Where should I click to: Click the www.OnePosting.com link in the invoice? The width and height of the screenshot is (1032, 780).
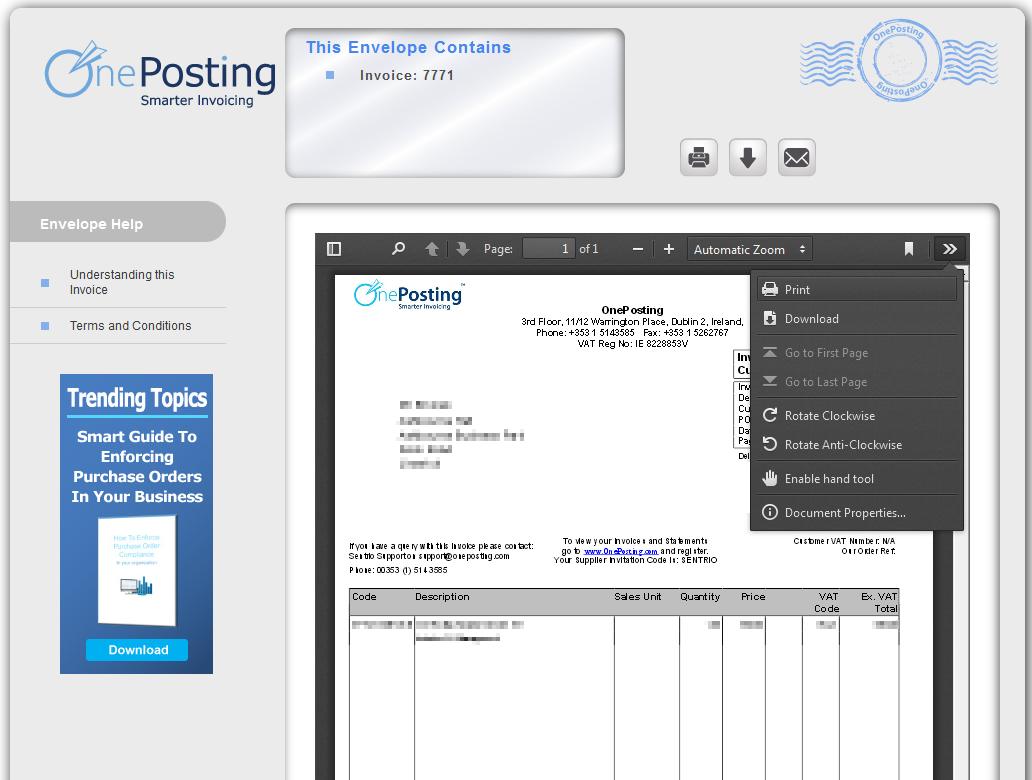click(x=621, y=552)
